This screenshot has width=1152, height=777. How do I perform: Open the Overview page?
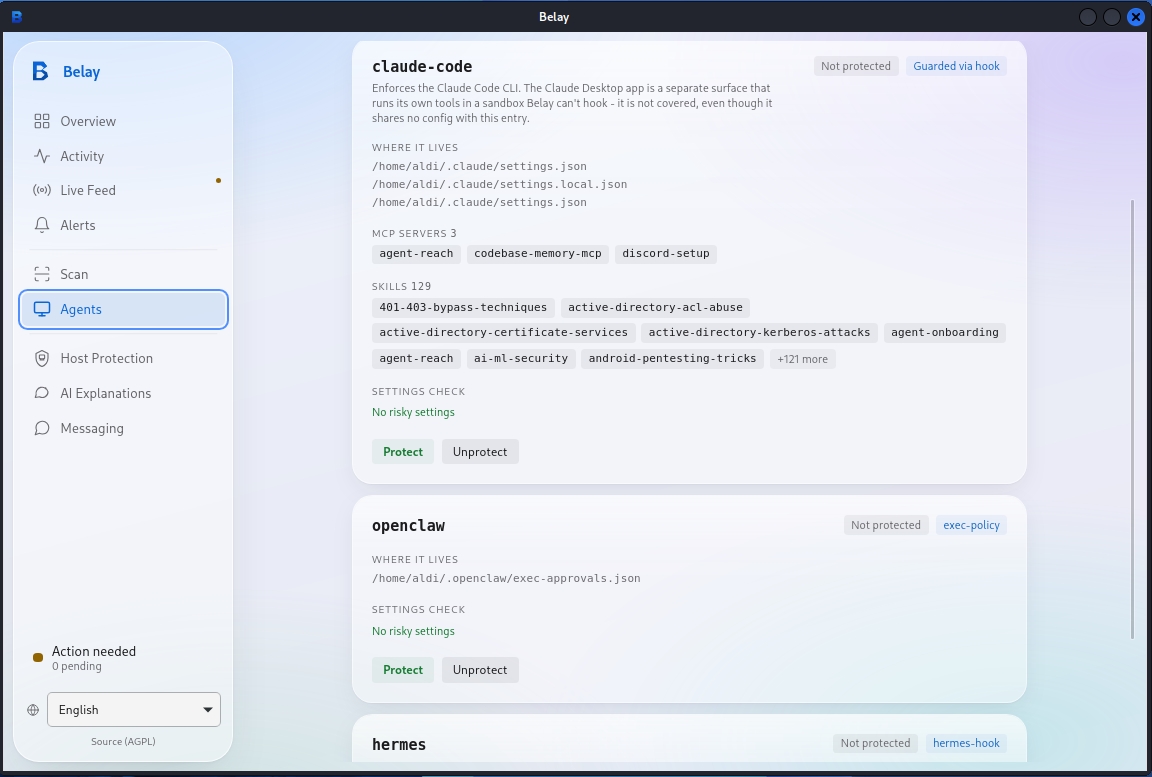coord(123,121)
